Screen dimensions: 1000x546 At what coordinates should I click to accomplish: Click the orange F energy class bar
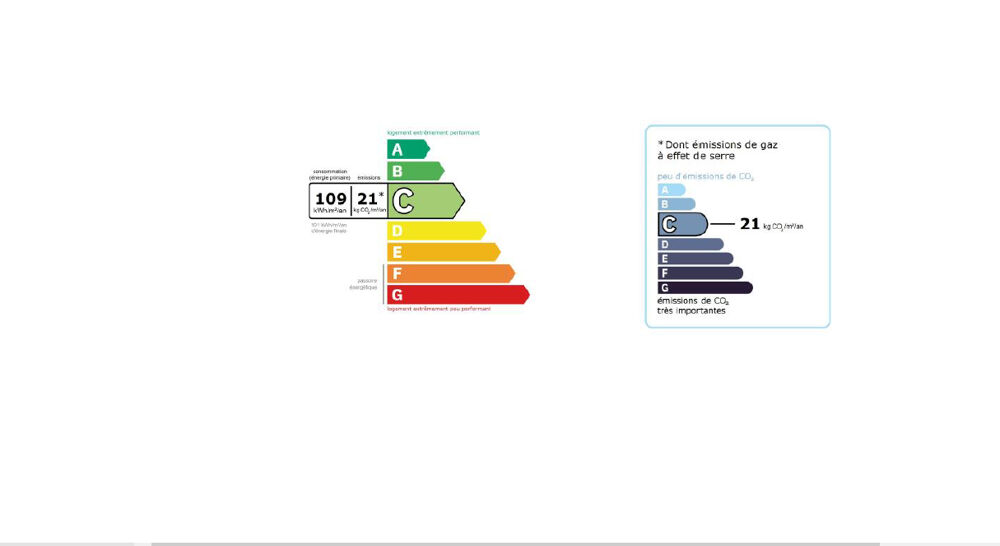tap(451, 274)
